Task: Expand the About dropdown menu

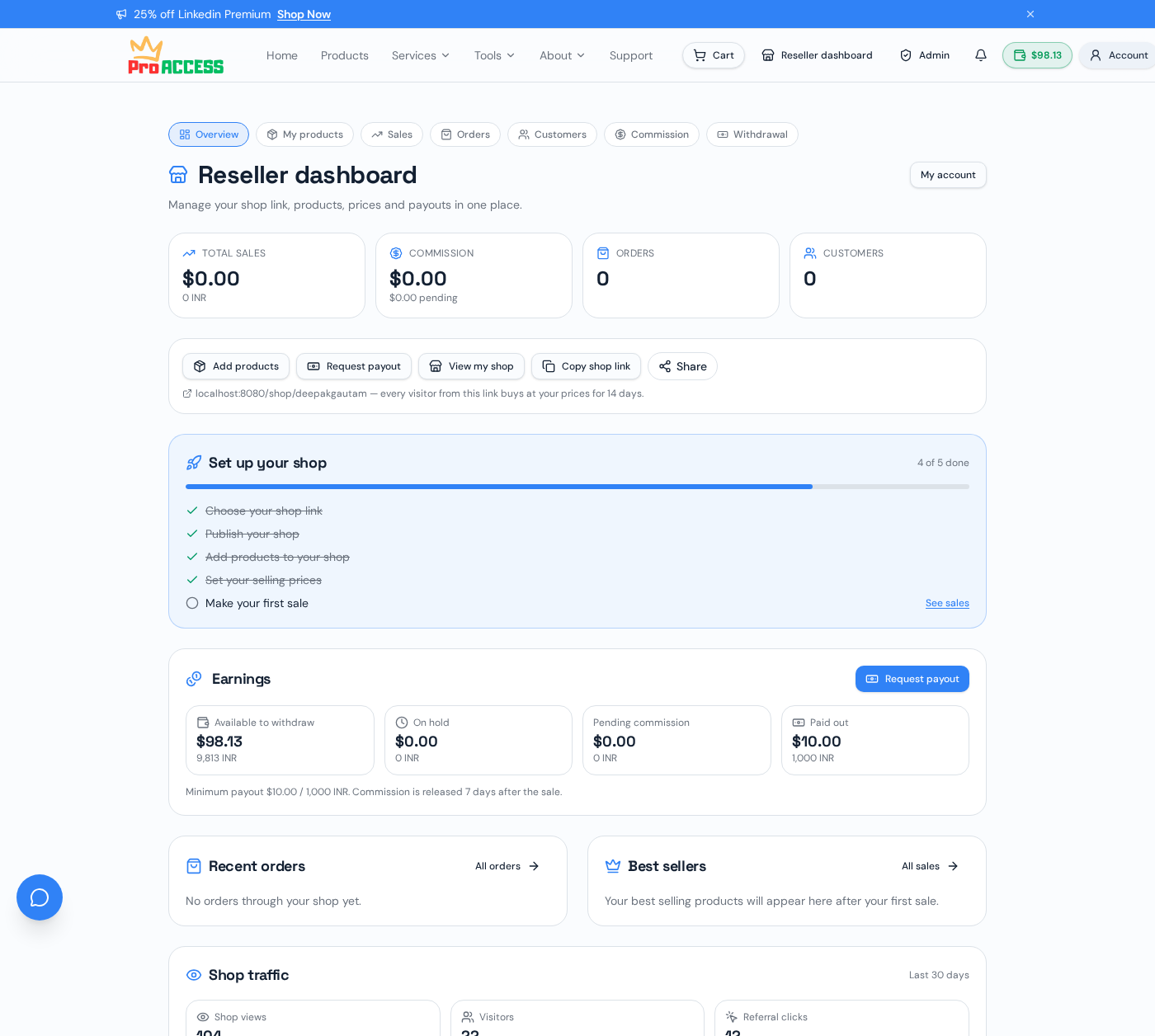Action: (x=562, y=55)
